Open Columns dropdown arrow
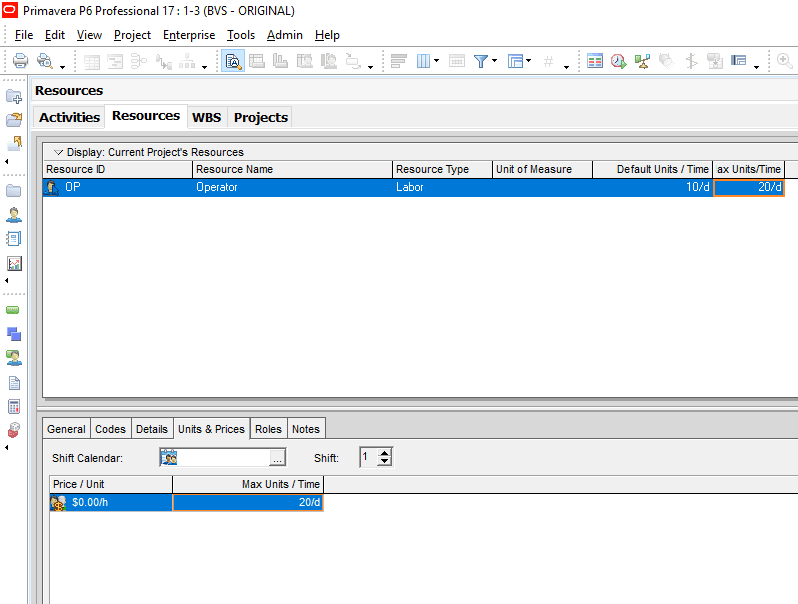 click(436, 61)
